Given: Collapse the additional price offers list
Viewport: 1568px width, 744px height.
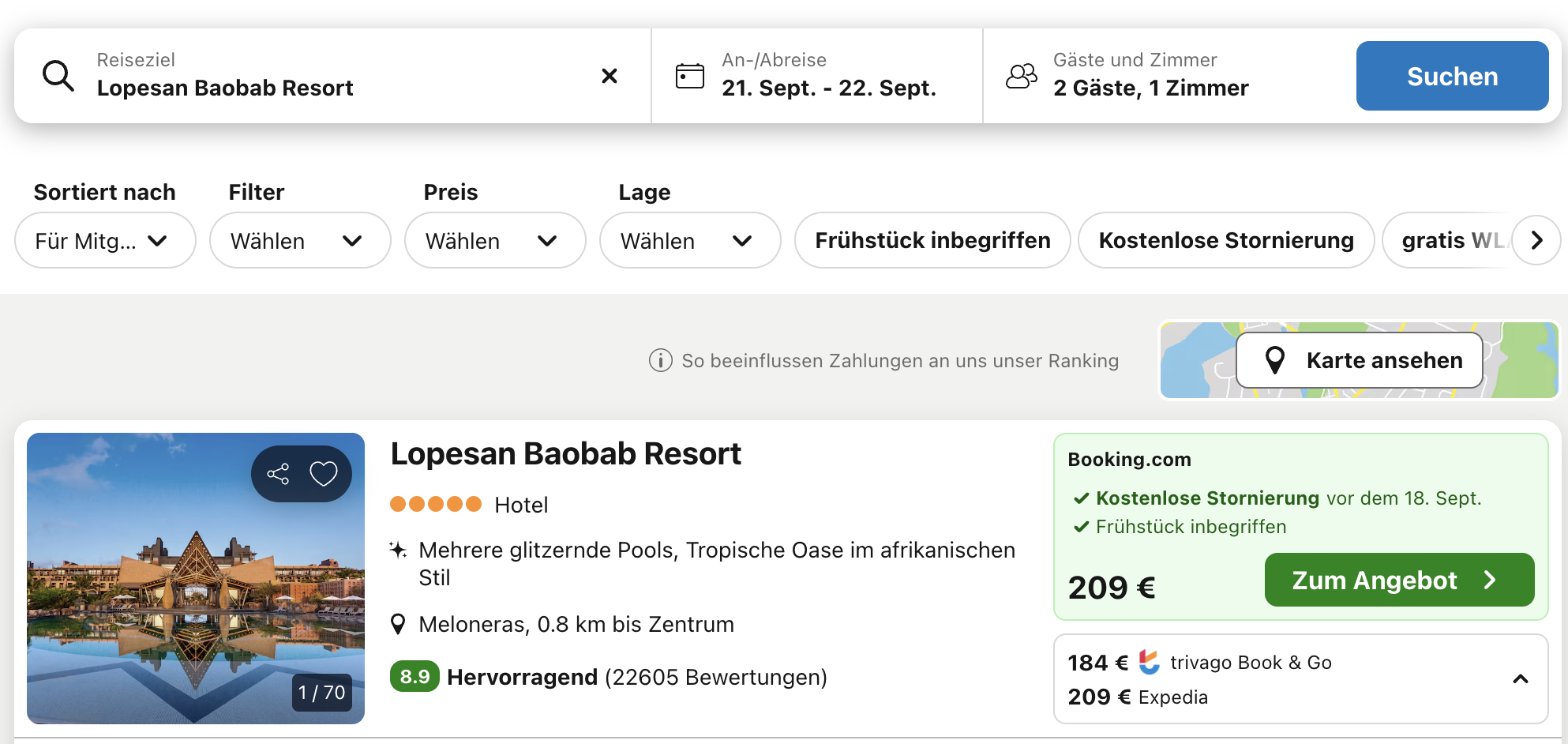Looking at the screenshot, I should pos(1521,679).
